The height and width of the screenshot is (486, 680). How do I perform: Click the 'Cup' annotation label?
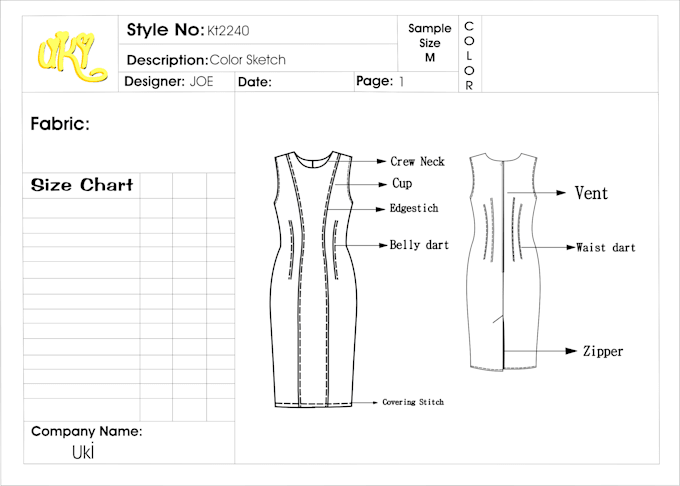click(402, 183)
